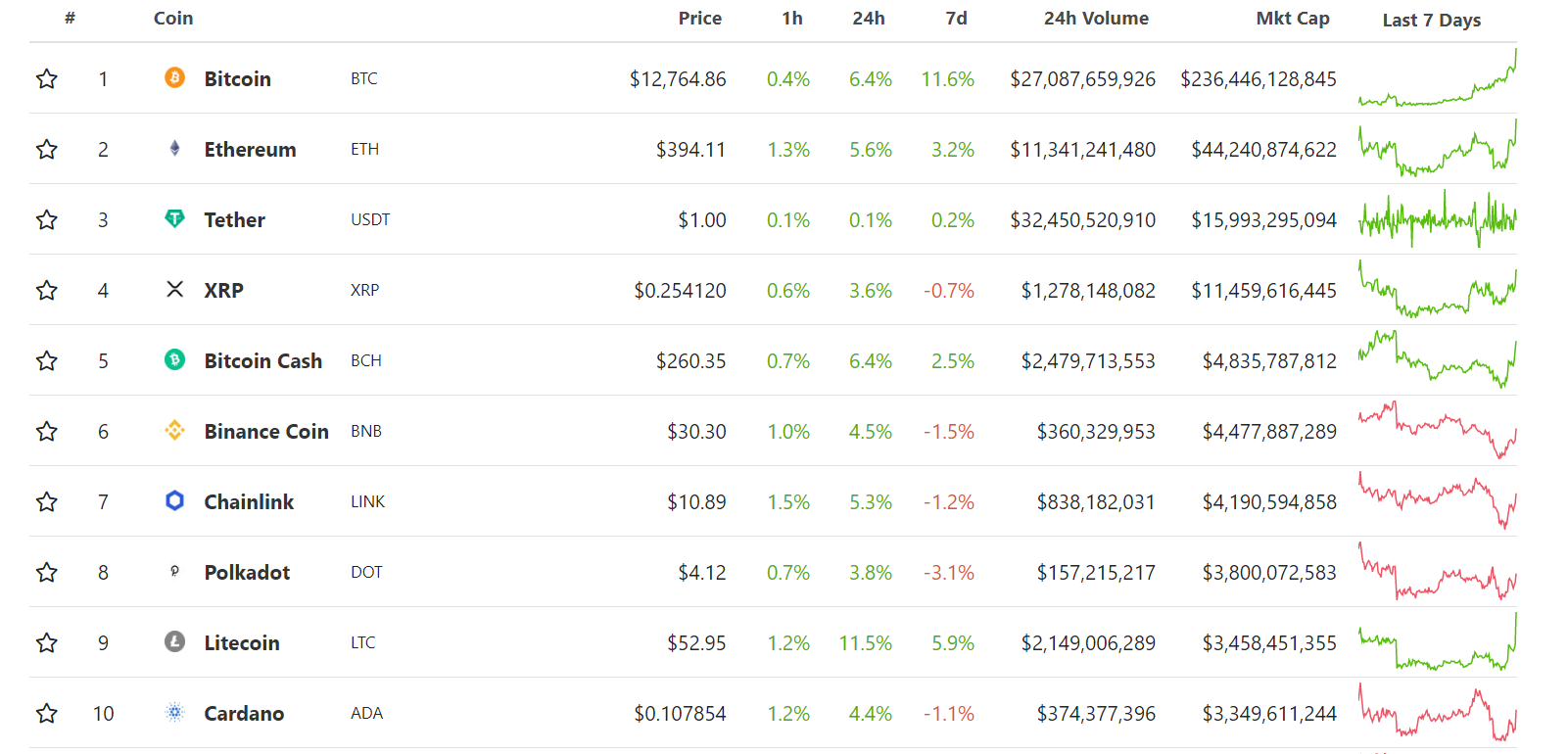The width and height of the screenshot is (1568, 754).
Task: Sort the table by Price column
Action: coord(699,19)
